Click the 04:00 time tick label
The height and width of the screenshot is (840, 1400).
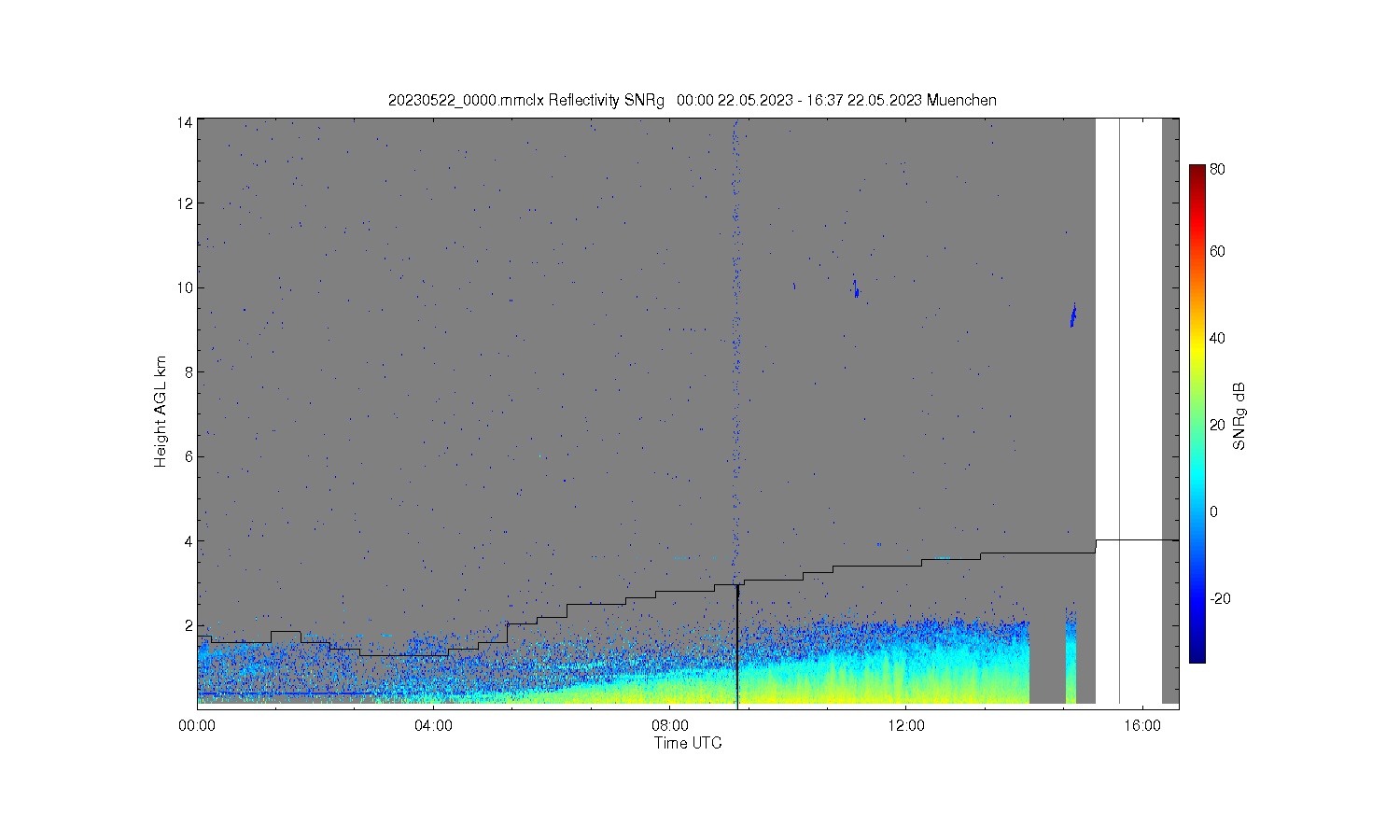(x=434, y=725)
